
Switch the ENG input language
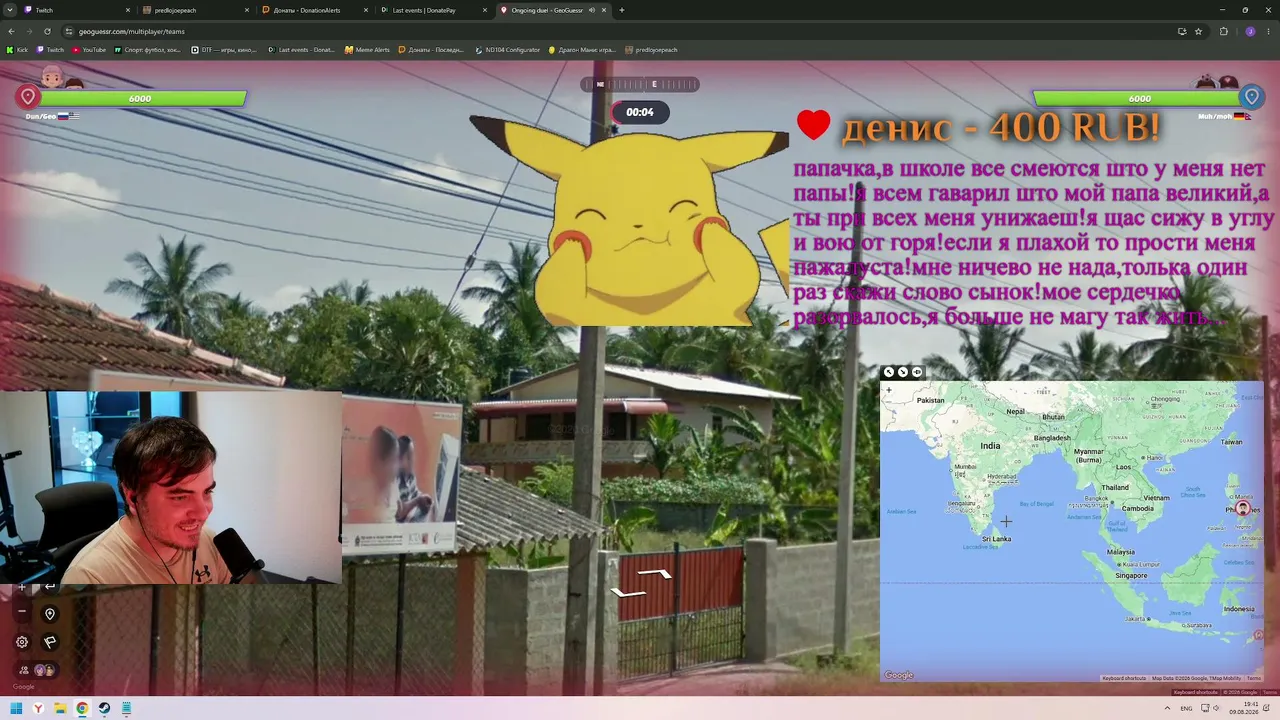tap(1186, 708)
